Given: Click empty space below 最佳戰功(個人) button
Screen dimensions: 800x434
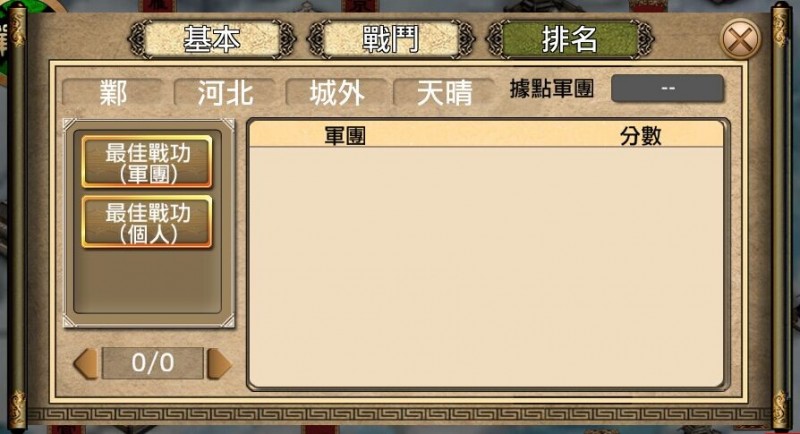Looking at the screenshot, I should (x=147, y=280).
